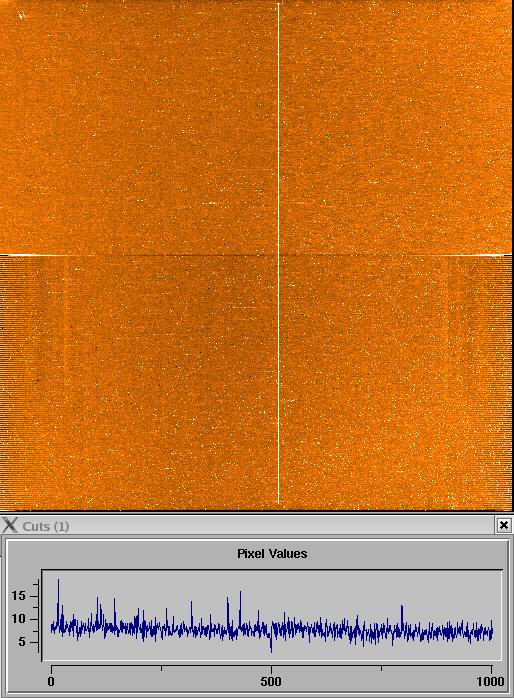The width and height of the screenshot is (514, 698).
Task: Click the unlabeled tick between 0 and 500
Action: 161,668
